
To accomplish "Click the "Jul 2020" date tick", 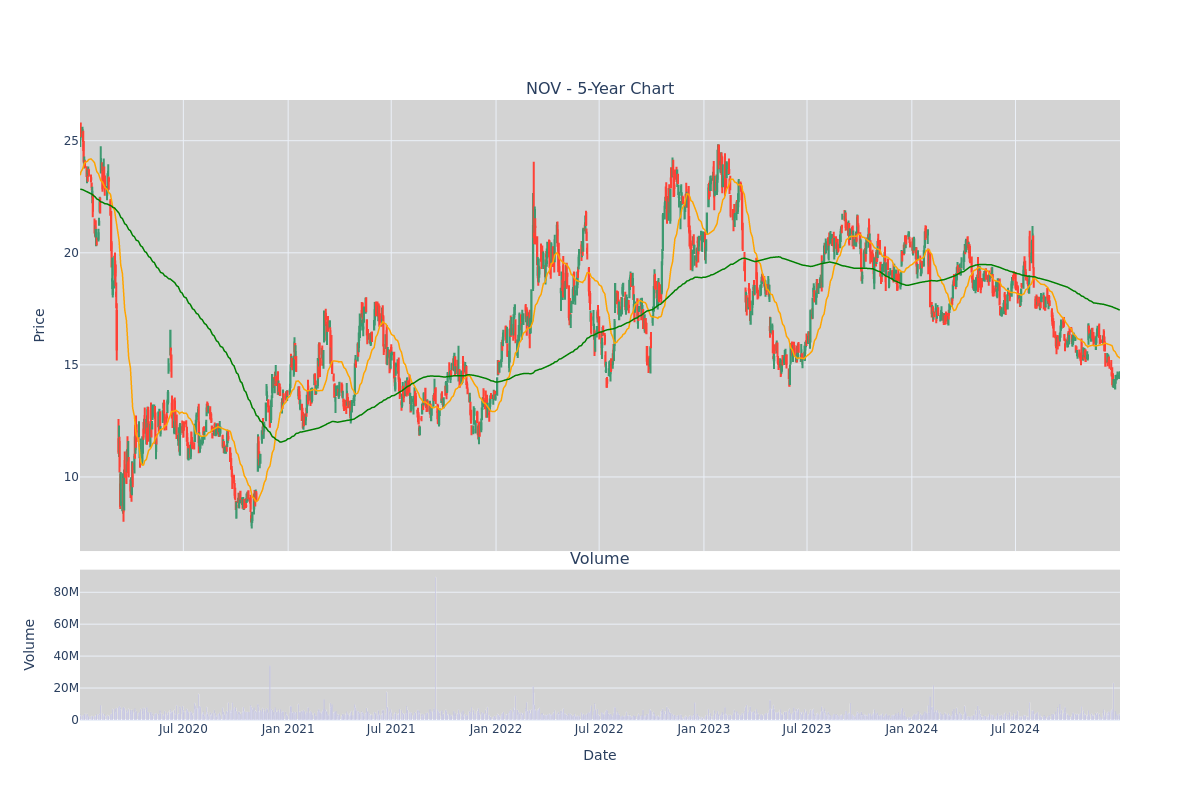I will tap(183, 729).
